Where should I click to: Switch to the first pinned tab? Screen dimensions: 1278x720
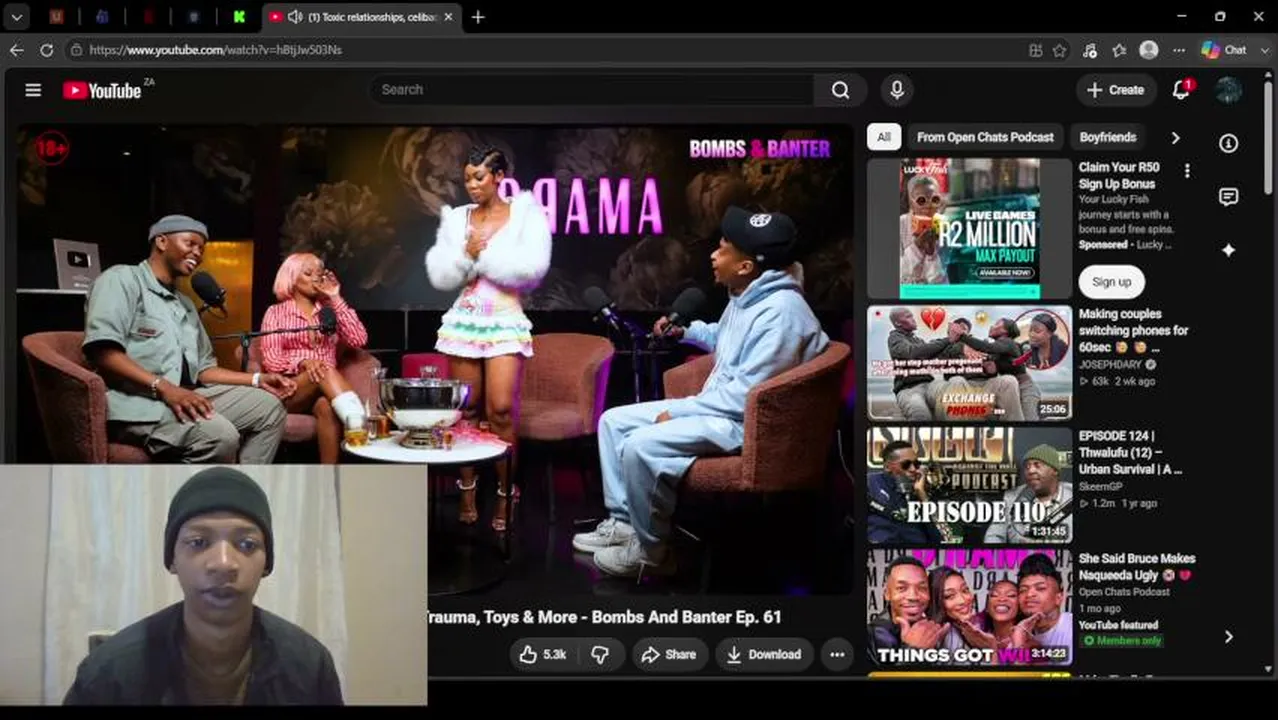(x=57, y=17)
